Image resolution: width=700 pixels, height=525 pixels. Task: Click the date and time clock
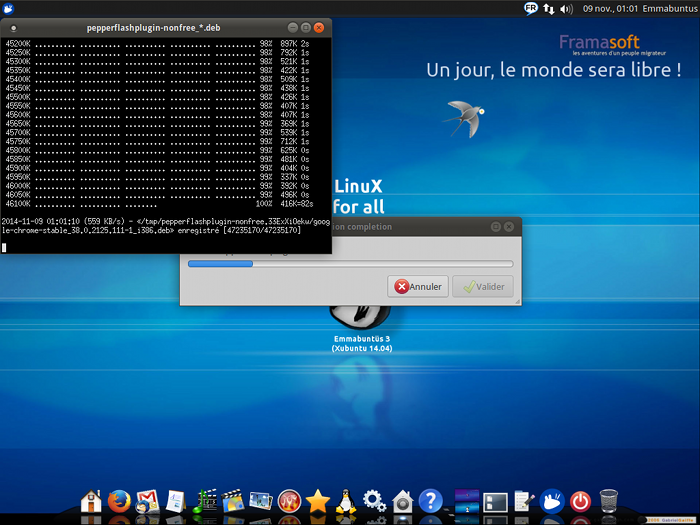pyautogui.click(x=609, y=8)
